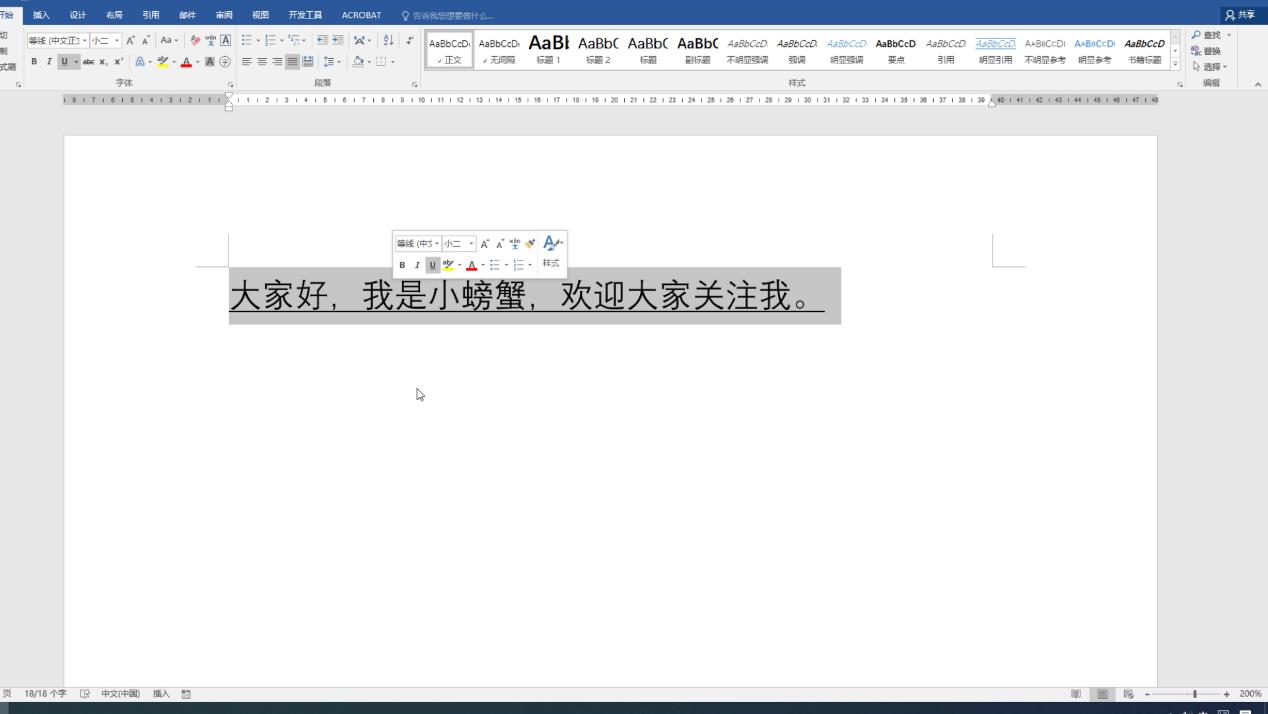The image size is (1268, 714).
Task: Click the Subscript icon in the ribbon
Action: (103, 61)
